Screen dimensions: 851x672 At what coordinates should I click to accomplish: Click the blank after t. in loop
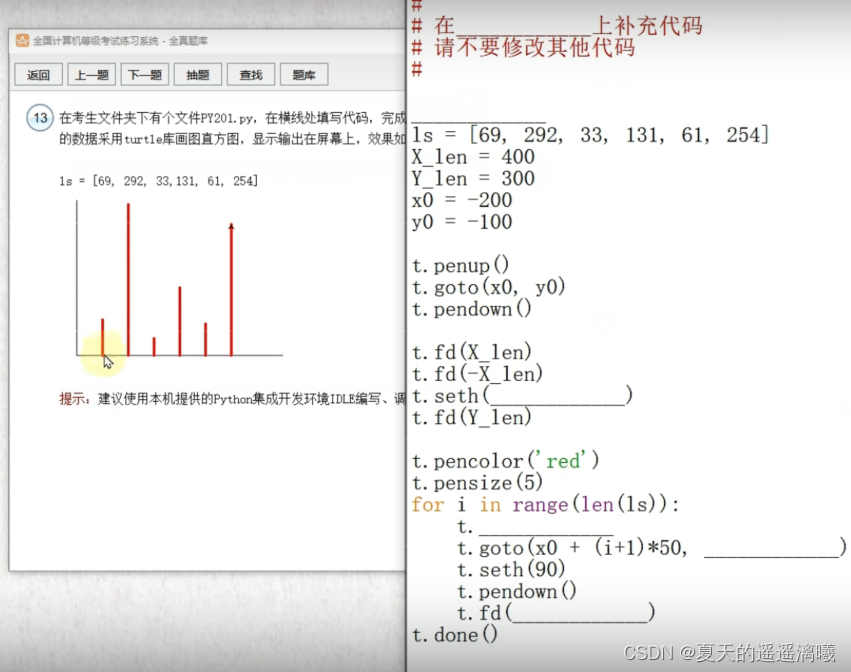click(x=546, y=528)
